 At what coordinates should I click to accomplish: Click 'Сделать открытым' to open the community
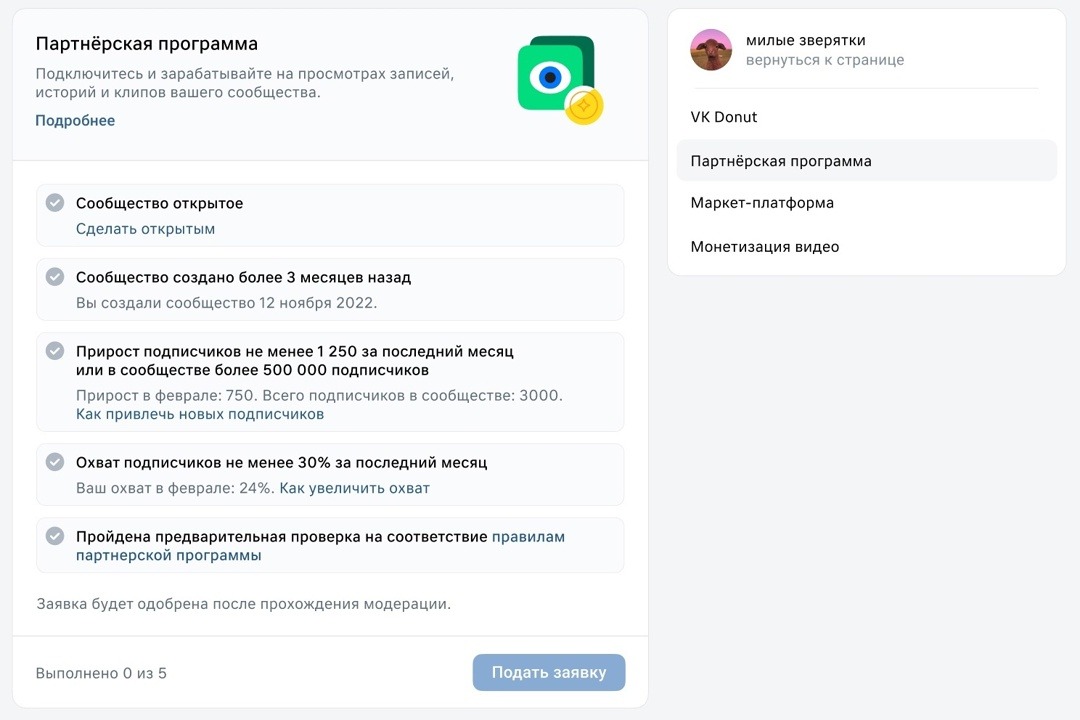[x=144, y=229]
